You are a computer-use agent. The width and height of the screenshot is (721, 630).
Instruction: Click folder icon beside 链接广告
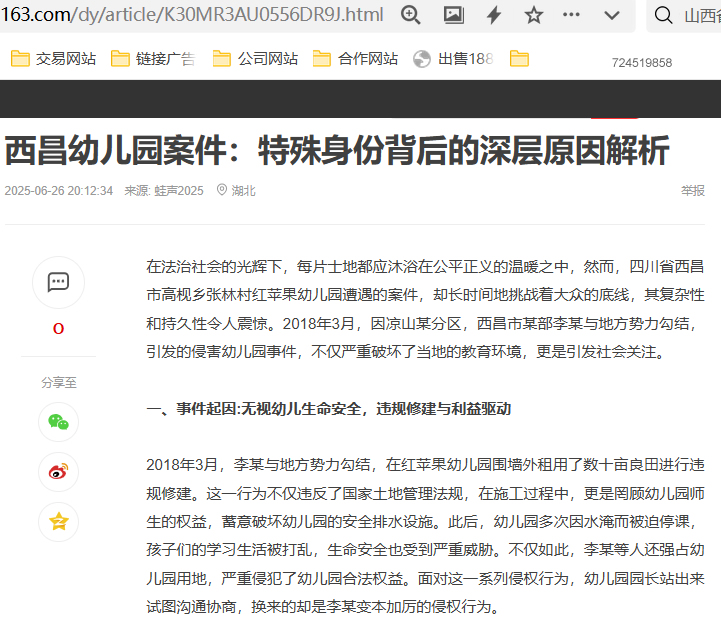[x=120, y=59]
